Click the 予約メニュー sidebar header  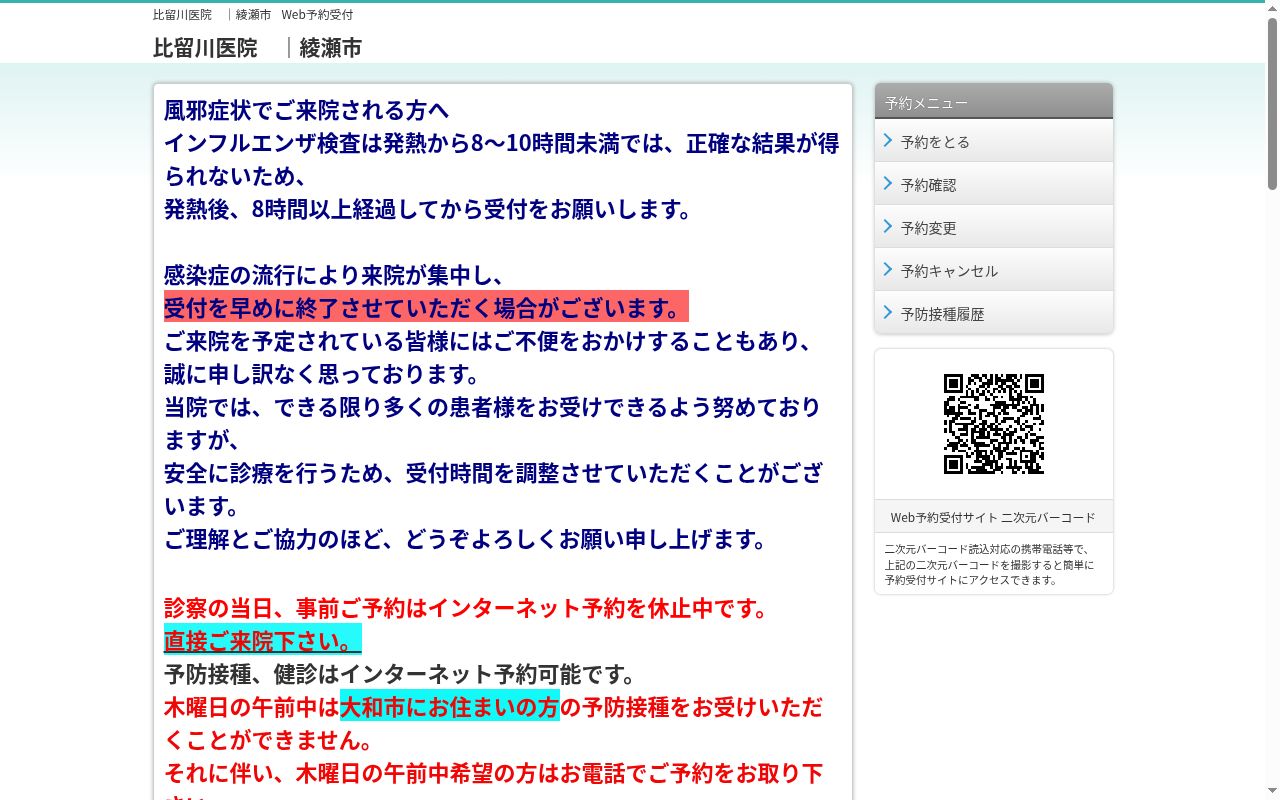[x=993, y=101]
